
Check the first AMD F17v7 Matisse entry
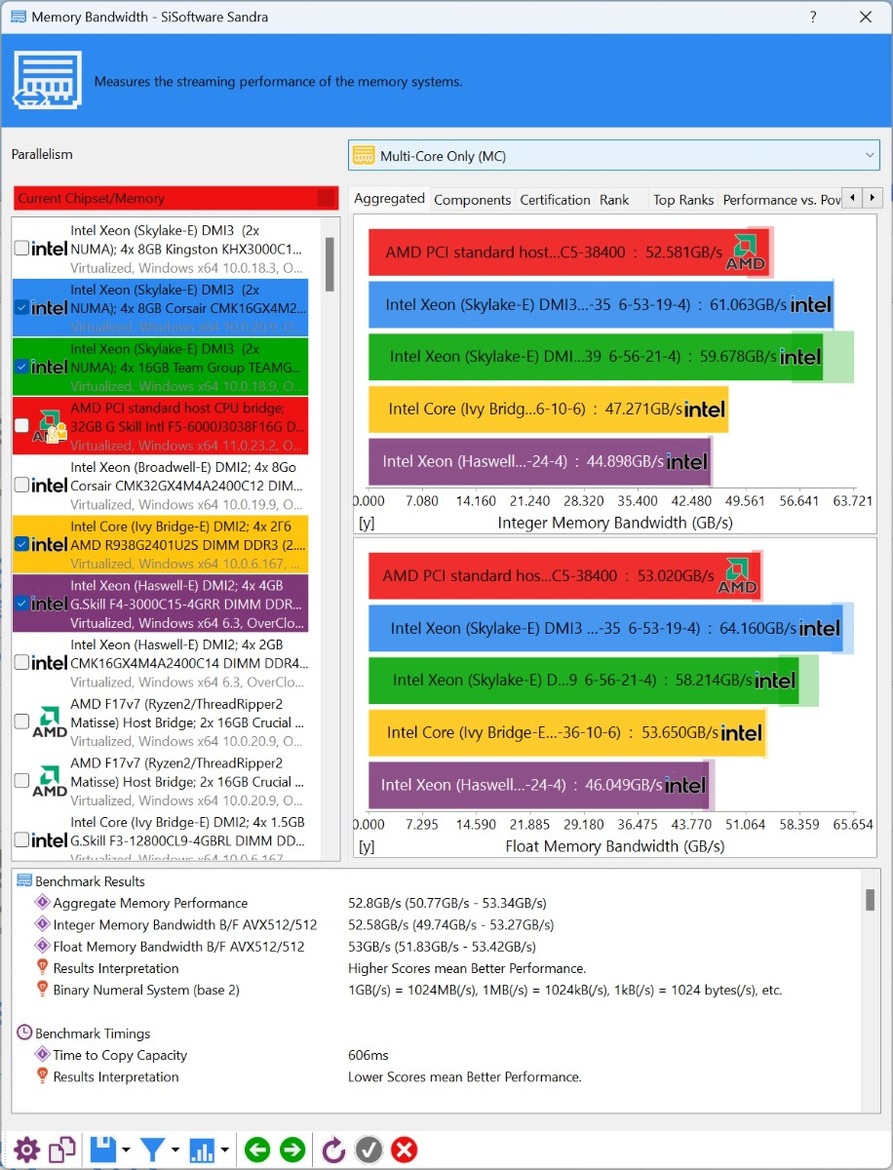(x=22, y=722)
